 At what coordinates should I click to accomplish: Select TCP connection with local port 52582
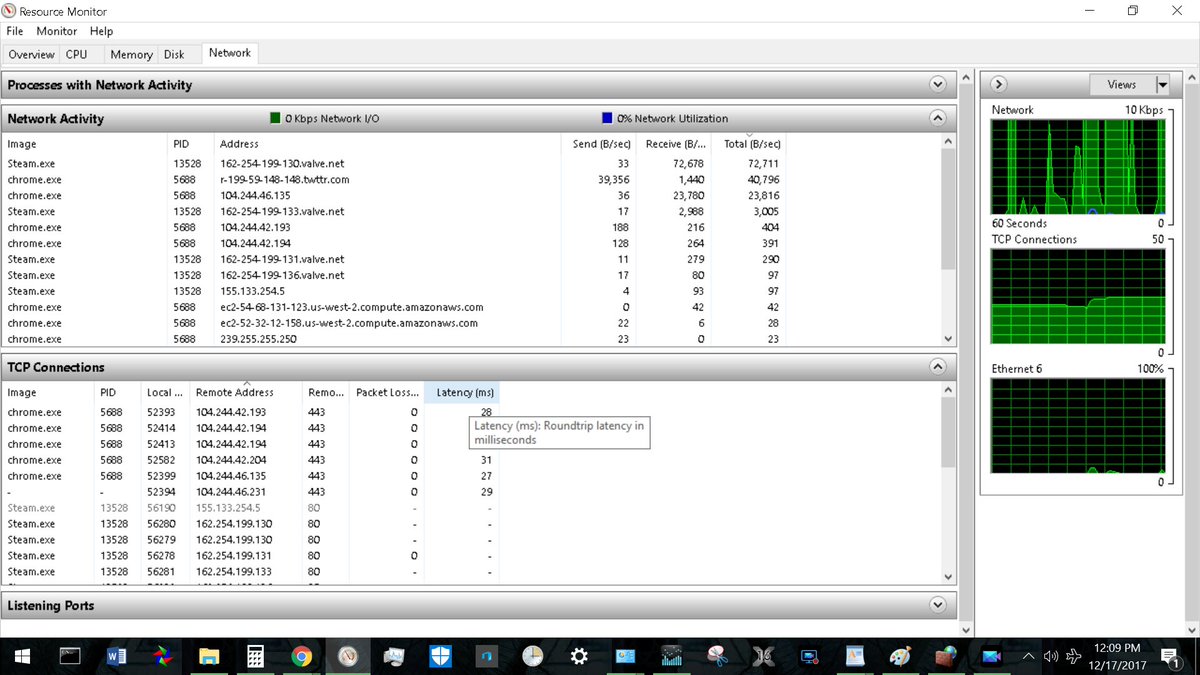pos(250,460)
